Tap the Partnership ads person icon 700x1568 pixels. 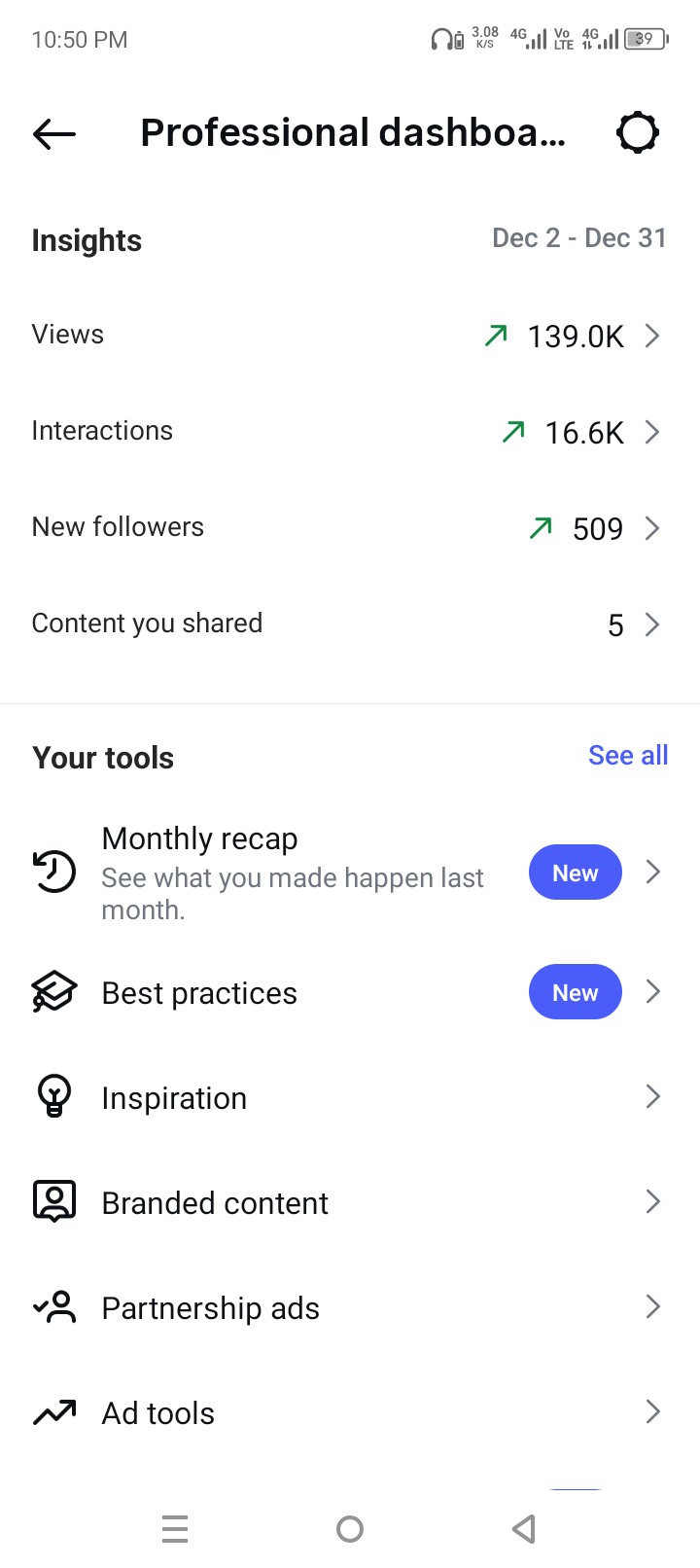pos(54,1306)
